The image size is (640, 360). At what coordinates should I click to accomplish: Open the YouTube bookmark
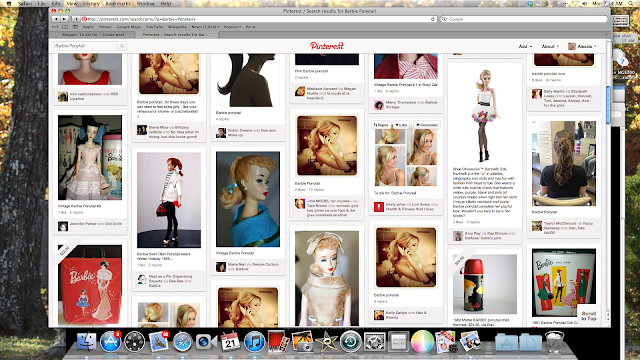154,27
